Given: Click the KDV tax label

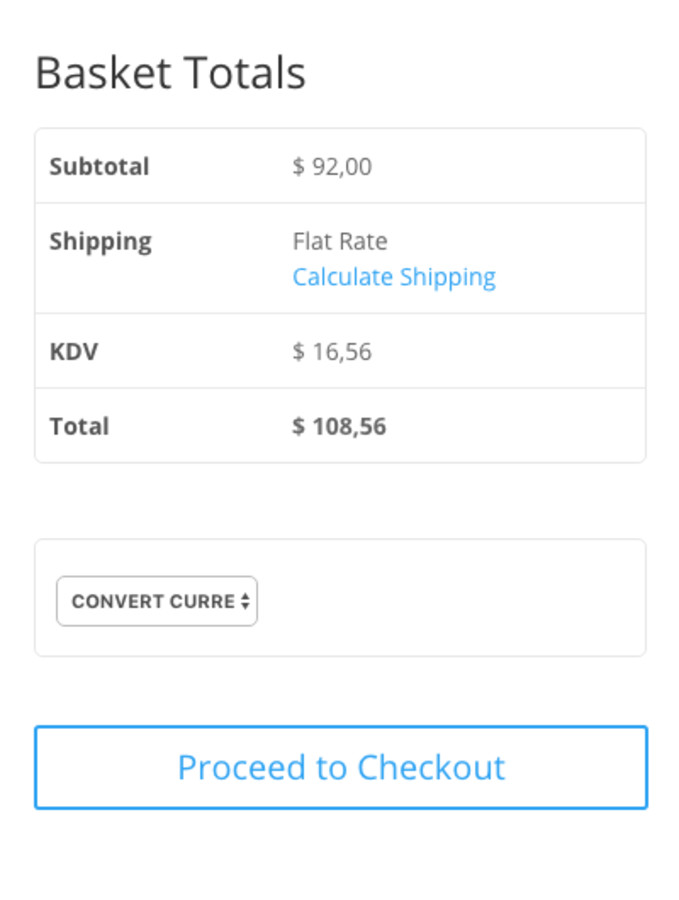Looking at the screenshot, I should click(74, 351).
